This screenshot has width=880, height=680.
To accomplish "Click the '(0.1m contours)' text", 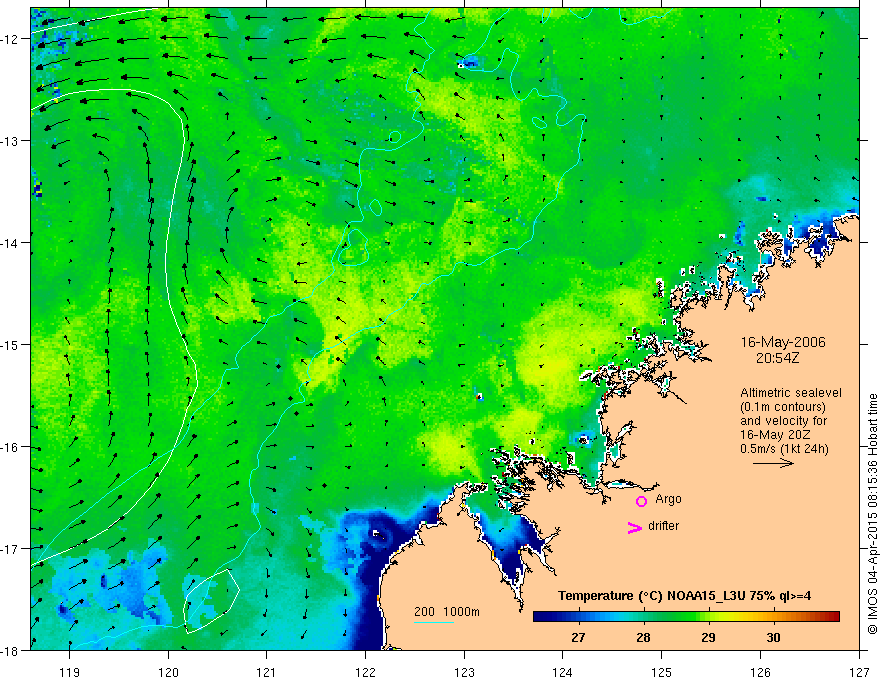I will (783, 407).
